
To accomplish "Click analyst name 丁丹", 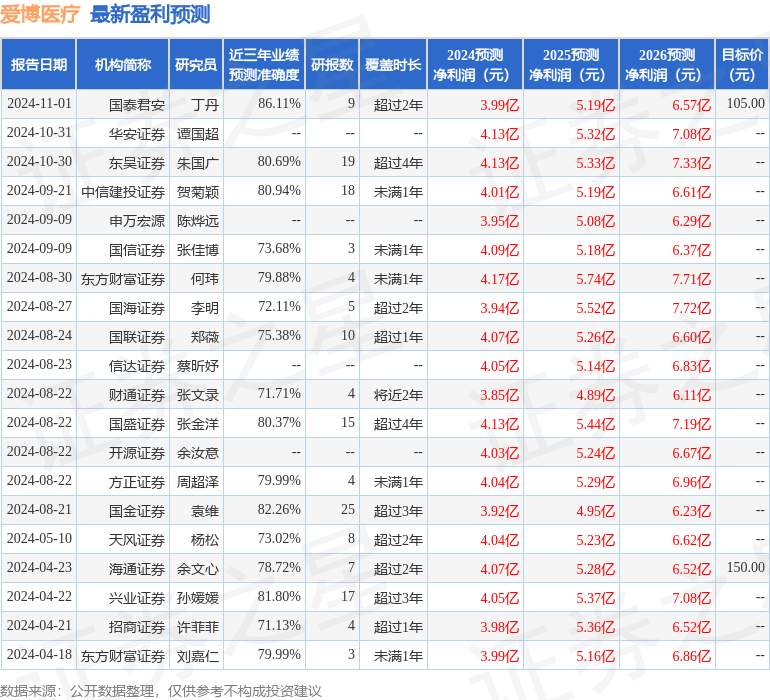I will click(x=205, y=105).
